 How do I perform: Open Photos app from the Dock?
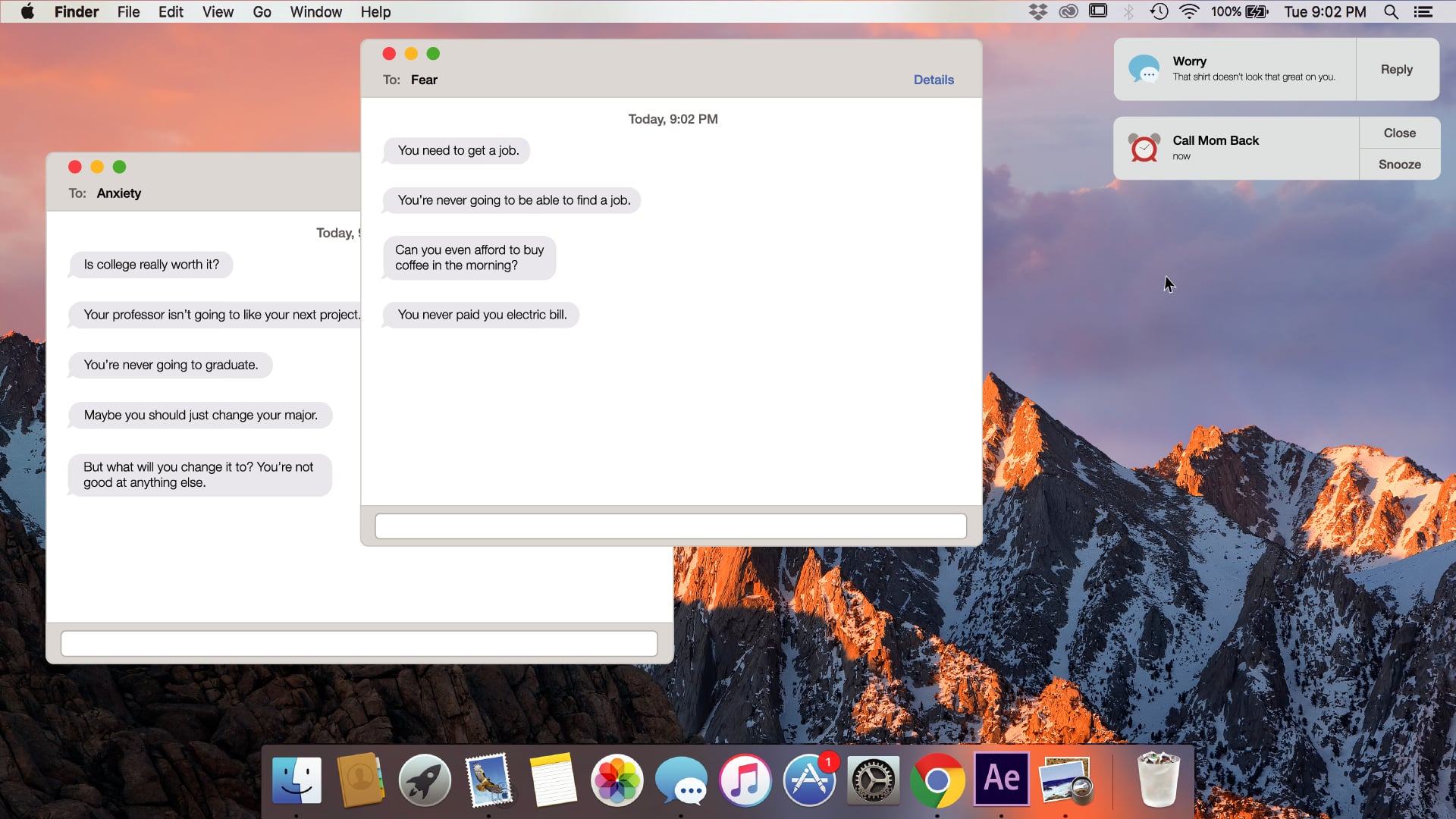point(617,780)
